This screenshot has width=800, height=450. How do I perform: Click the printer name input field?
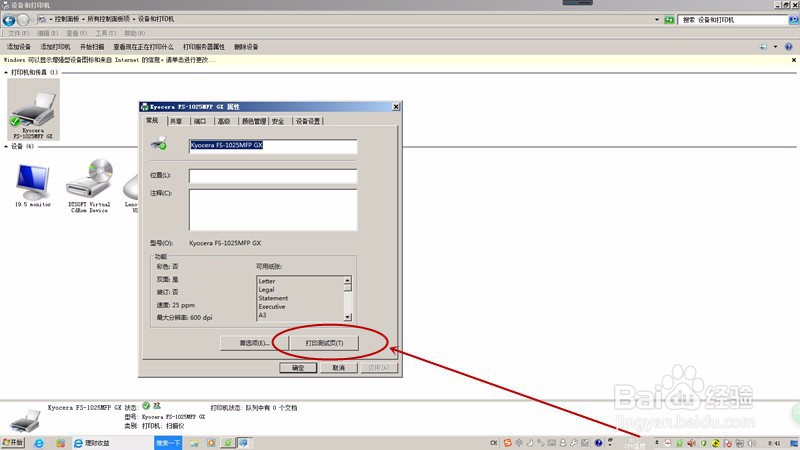click(273, 146)
